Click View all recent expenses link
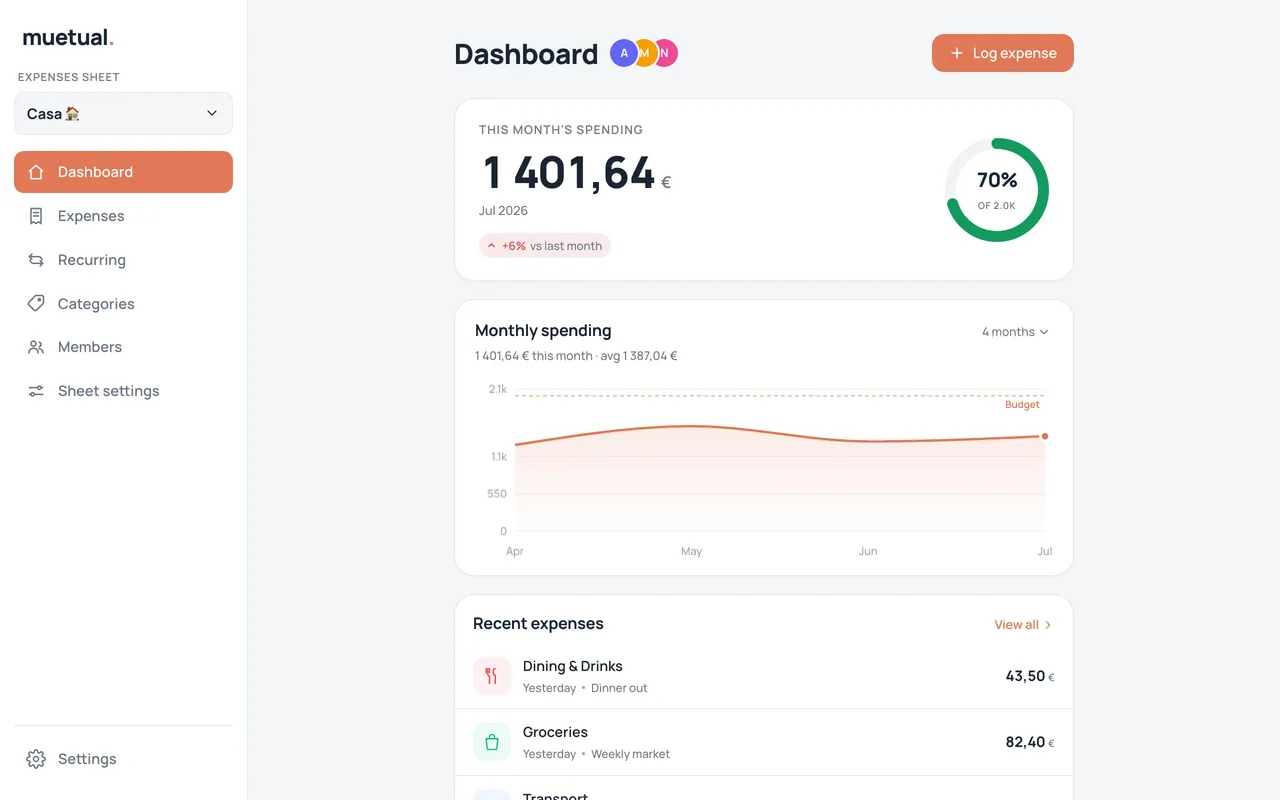 [1023, 625]
